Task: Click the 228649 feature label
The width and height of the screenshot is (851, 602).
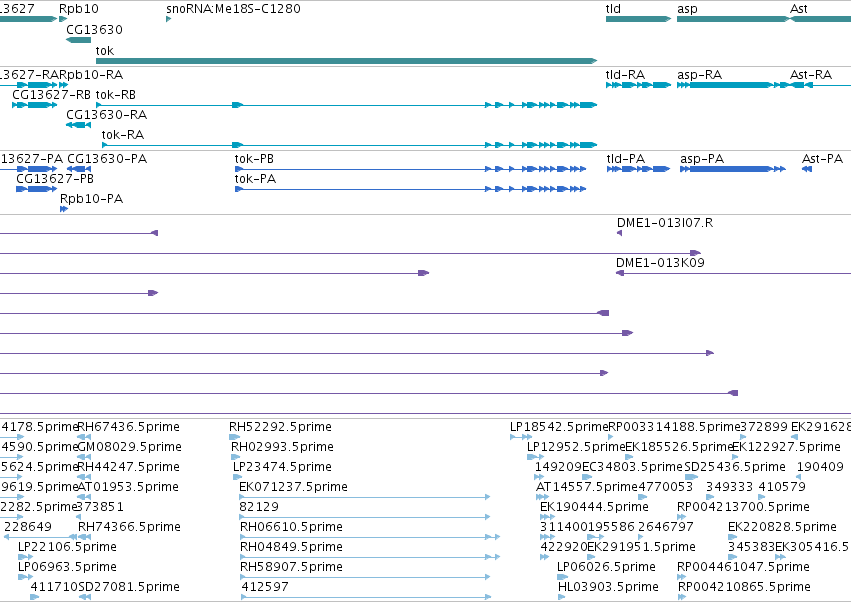Action: [x=28, y=527]
